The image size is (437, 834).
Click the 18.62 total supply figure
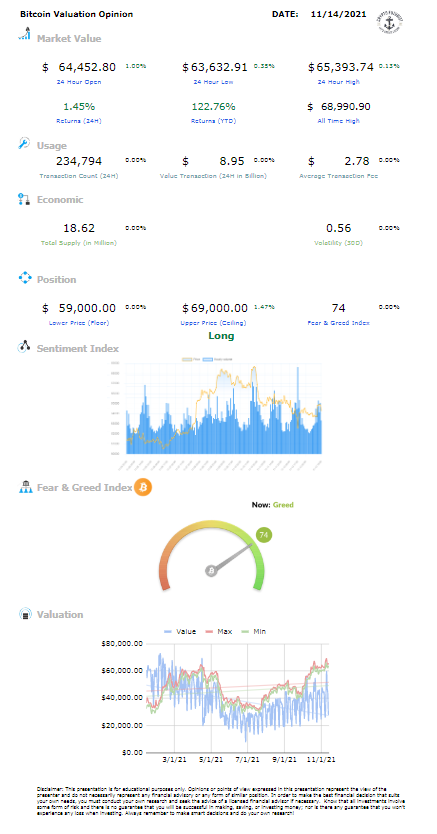[x=79, y=228]
